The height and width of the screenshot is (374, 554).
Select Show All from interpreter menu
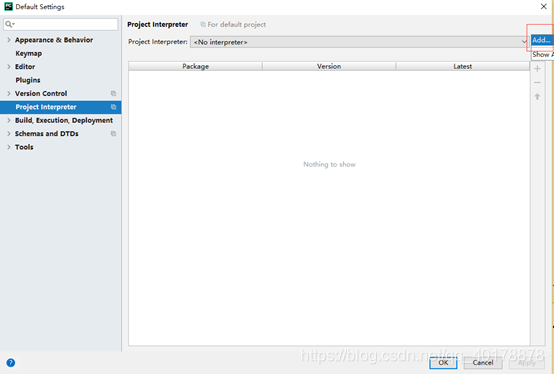click(x=543, y=55)
